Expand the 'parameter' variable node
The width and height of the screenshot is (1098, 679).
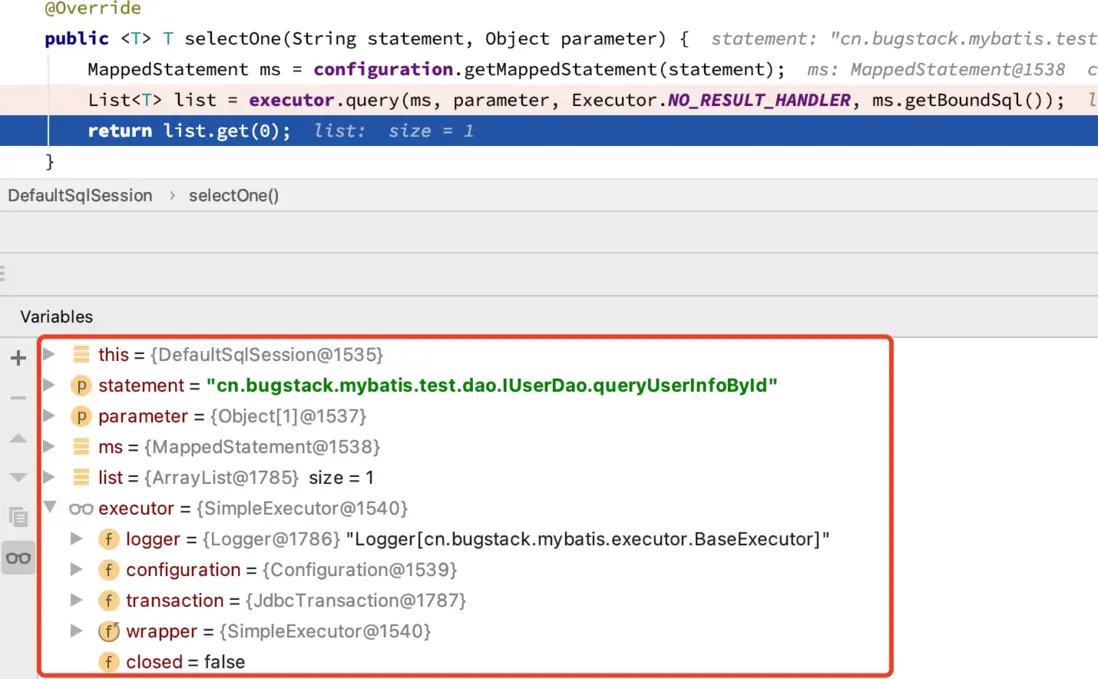coord(49,415)
